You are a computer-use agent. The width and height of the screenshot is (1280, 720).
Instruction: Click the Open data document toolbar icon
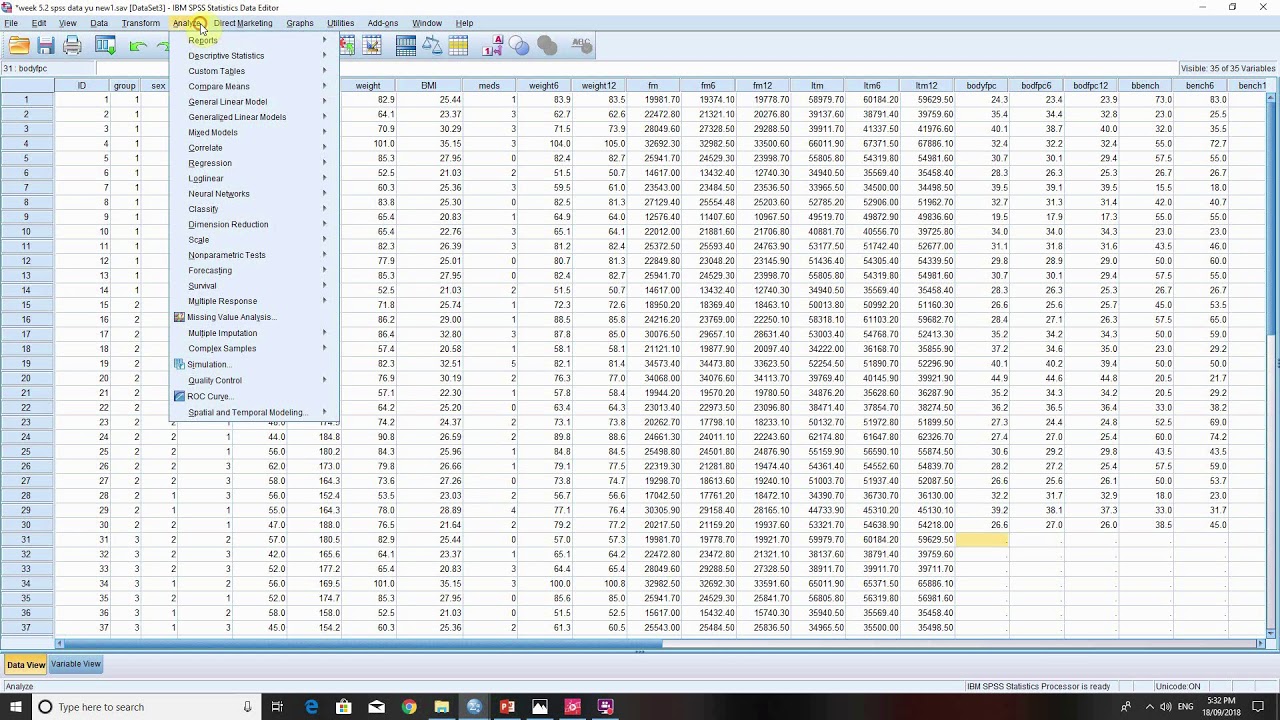[19, 45]
